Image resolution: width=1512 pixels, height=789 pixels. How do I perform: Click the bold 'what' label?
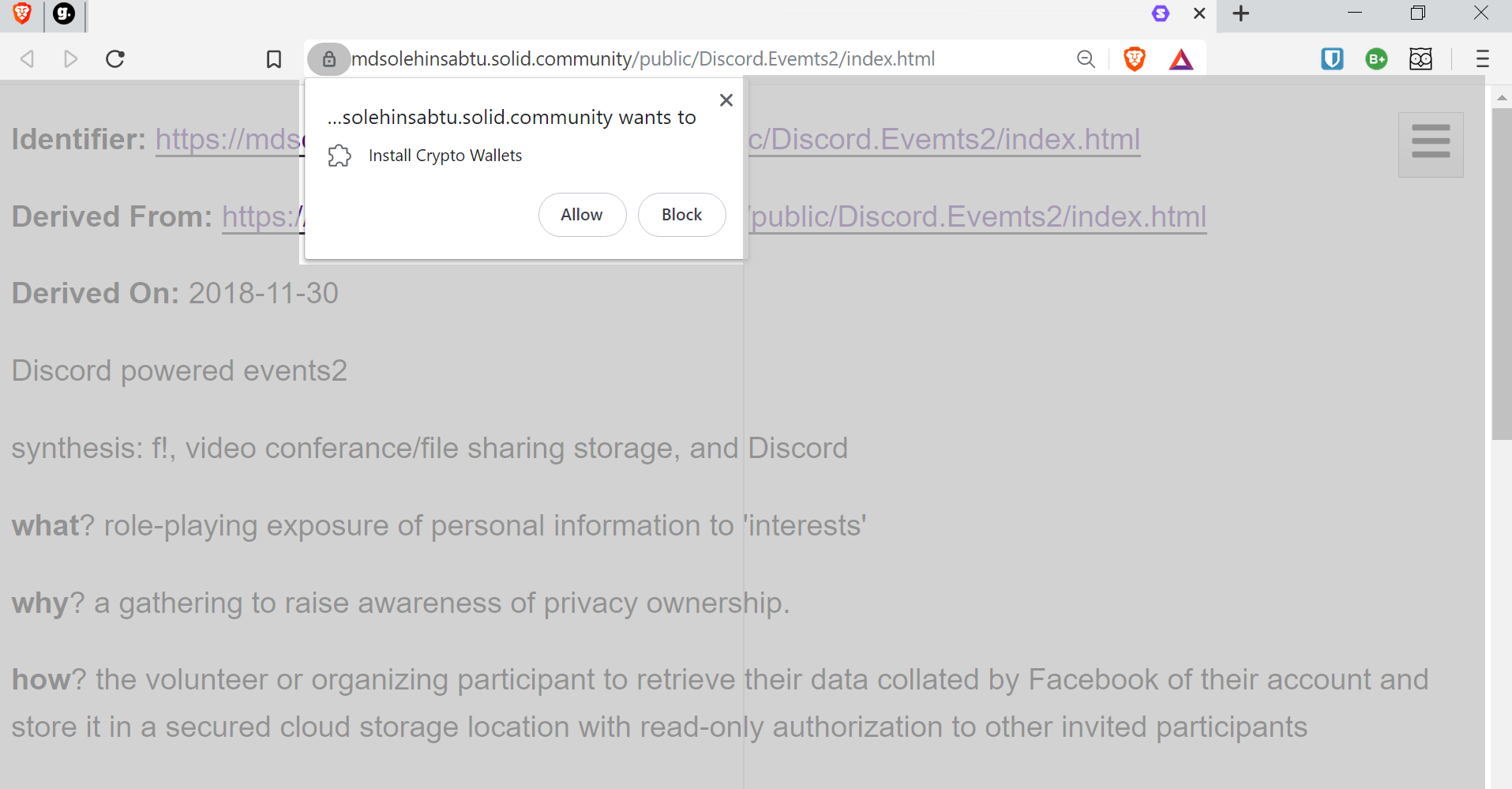(x=46, y=526)
